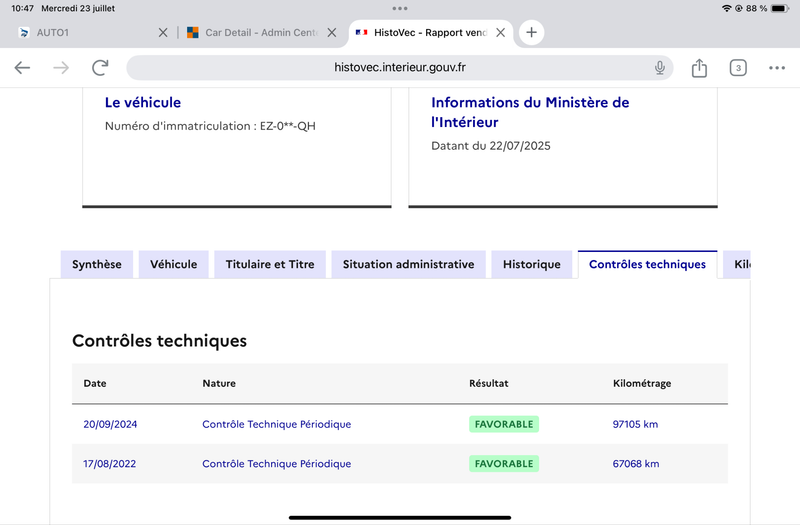Open the Historique tab

[x=531, y=265]
